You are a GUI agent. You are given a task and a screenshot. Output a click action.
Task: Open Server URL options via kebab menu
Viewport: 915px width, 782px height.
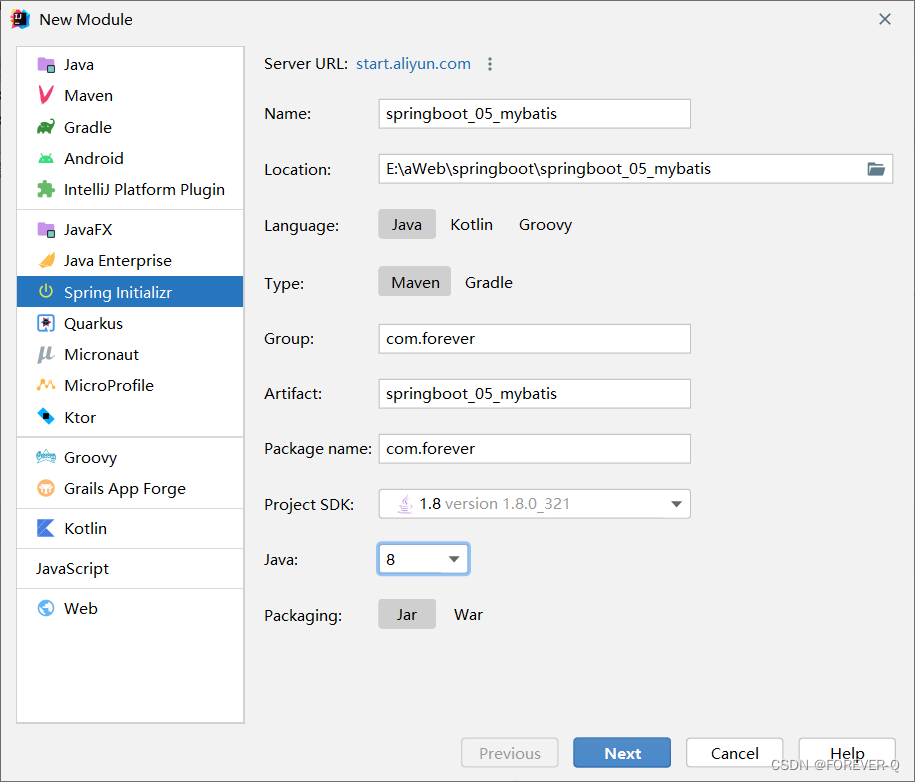click(x=490, y=63)
